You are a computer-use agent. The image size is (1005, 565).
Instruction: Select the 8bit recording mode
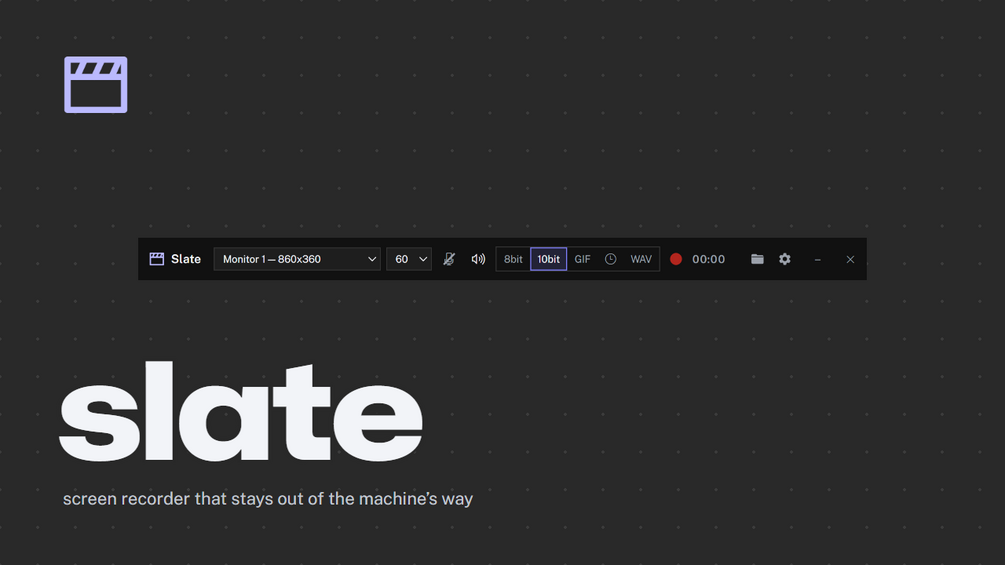pyautogui.click(x=513, y=259)
